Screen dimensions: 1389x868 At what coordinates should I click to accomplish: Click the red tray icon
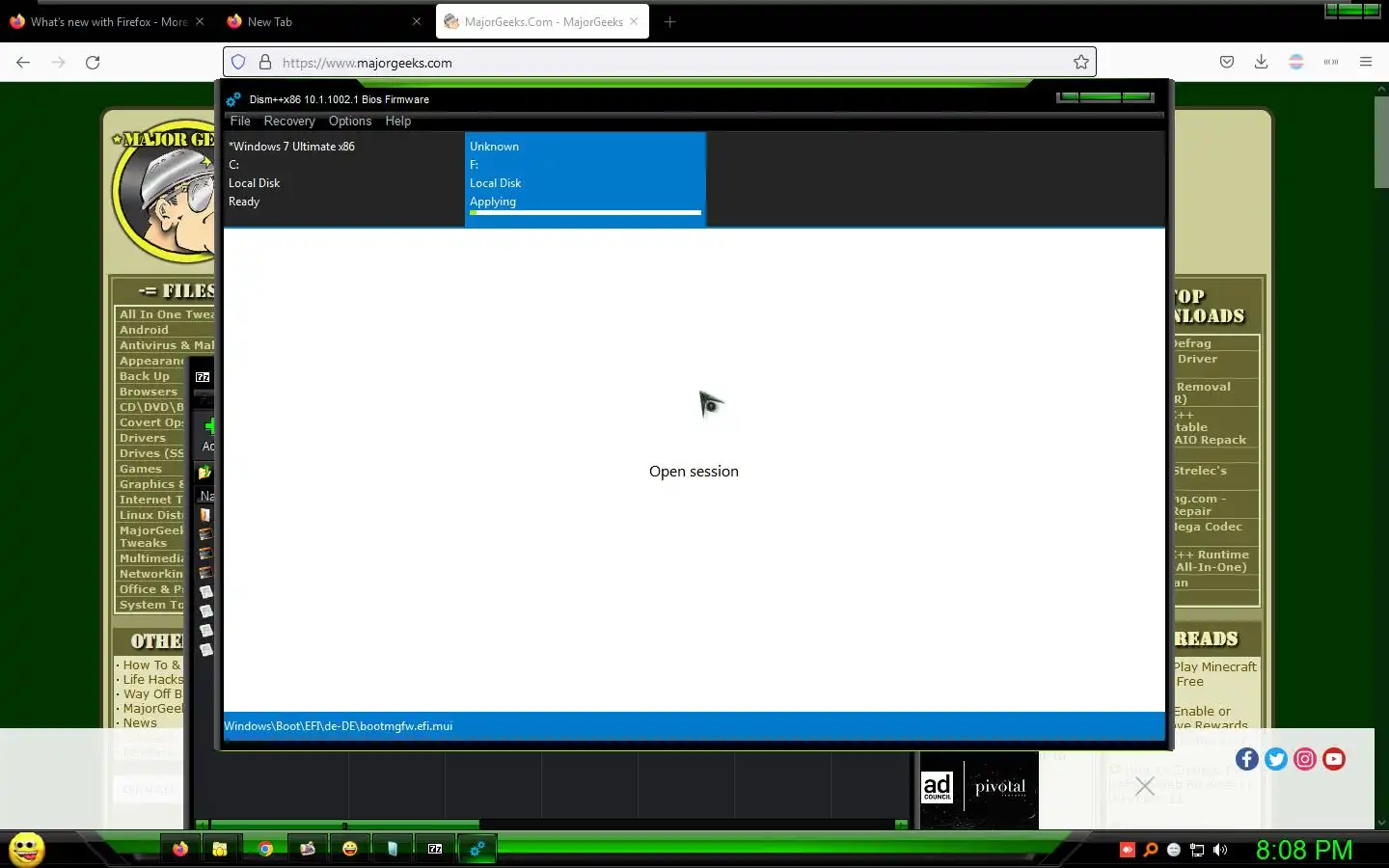click(x=1128, y=850)
